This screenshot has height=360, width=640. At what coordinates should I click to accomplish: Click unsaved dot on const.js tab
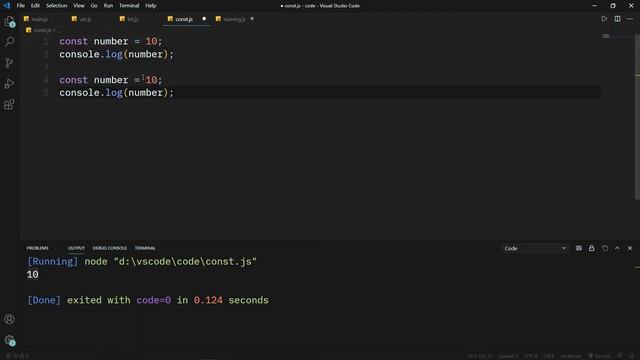click(204, 19)
